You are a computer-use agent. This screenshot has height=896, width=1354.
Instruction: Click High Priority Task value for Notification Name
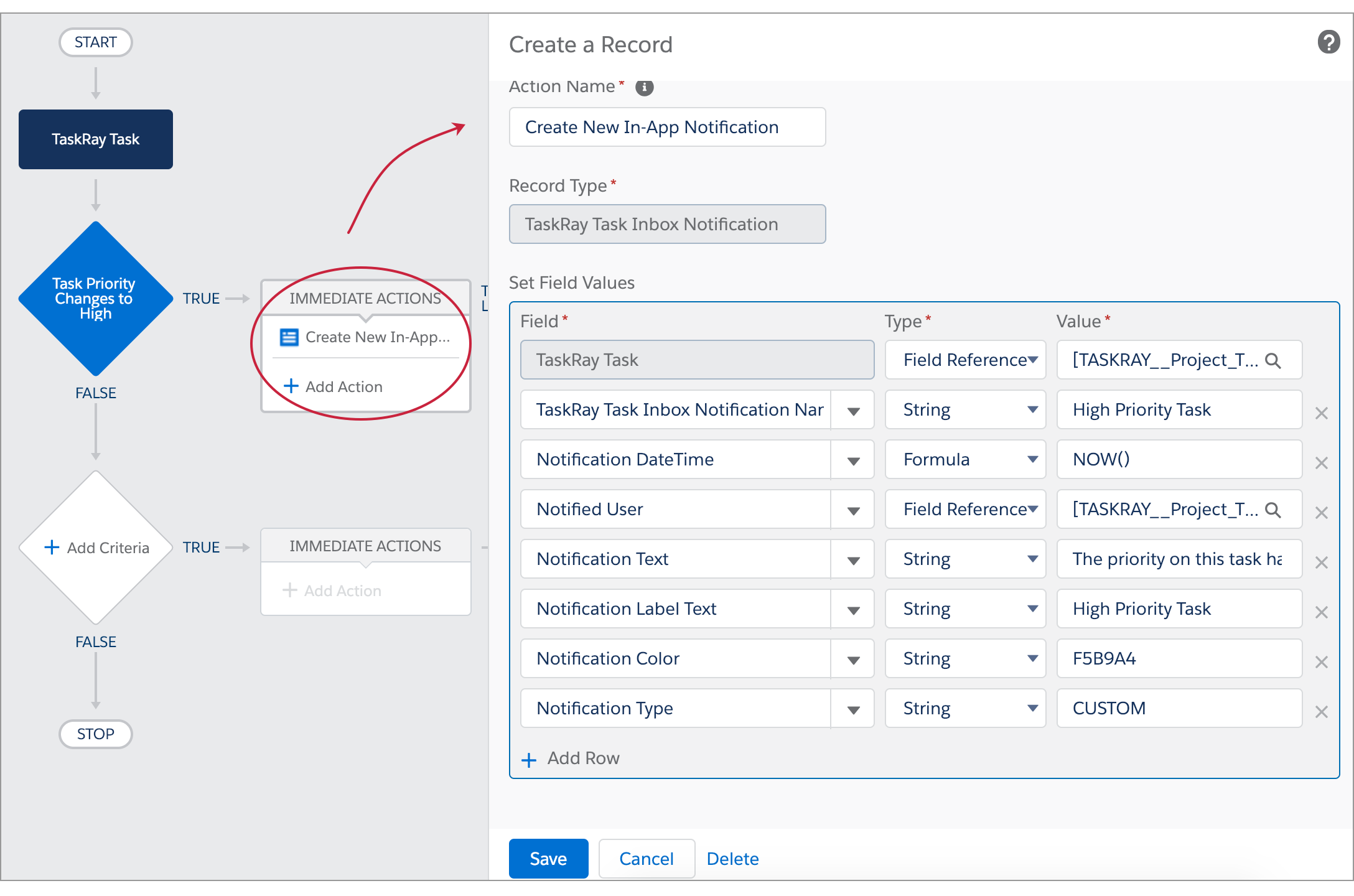[1179, 409]
